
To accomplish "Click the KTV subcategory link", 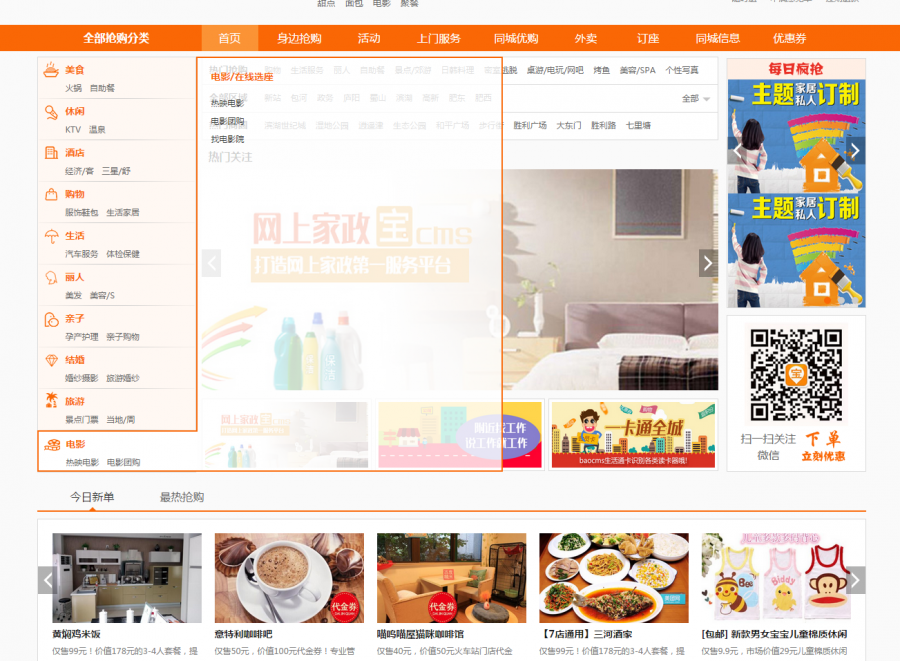I will coord(73,130).
